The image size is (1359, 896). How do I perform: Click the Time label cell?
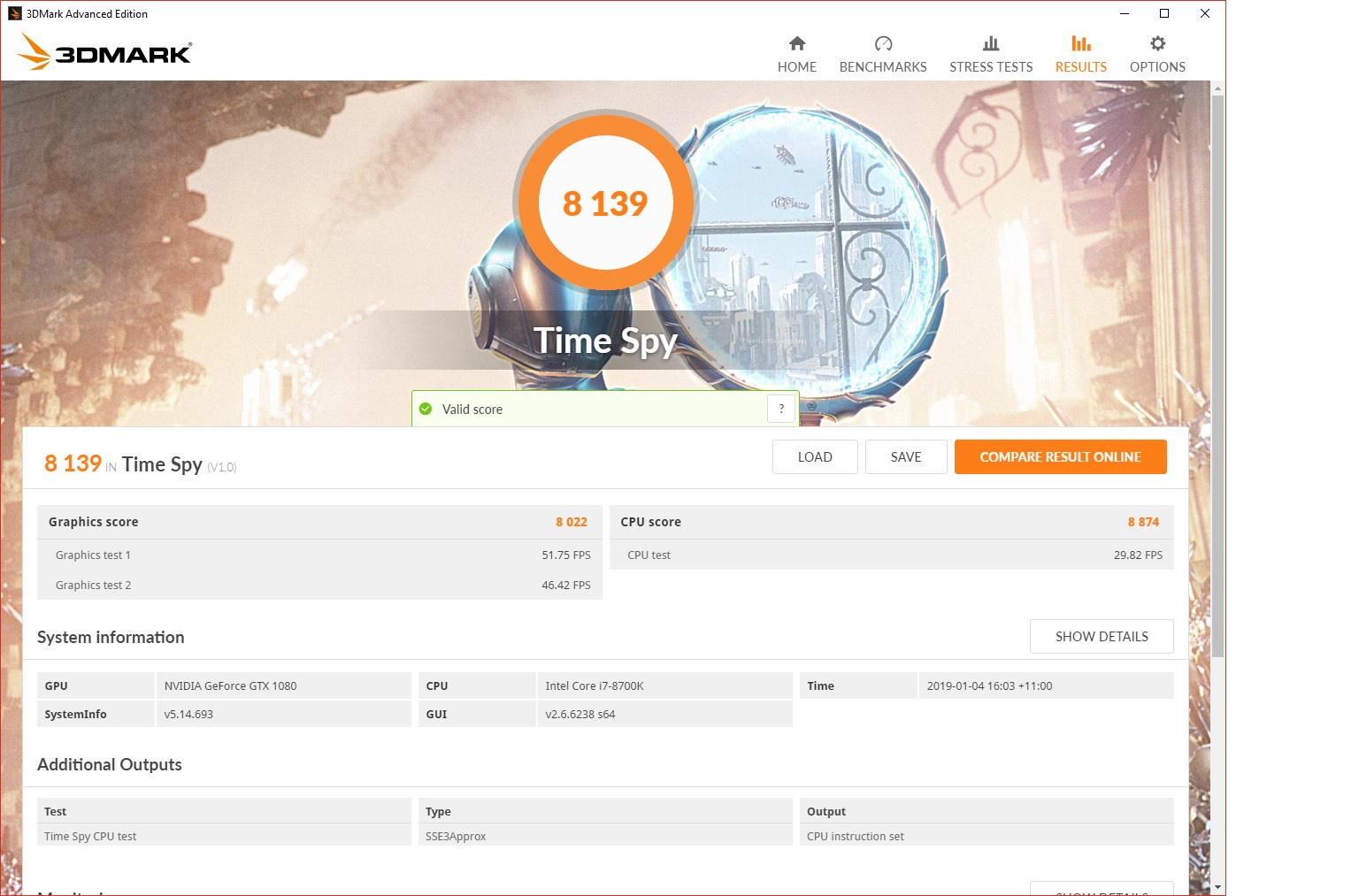click(858, 685)
